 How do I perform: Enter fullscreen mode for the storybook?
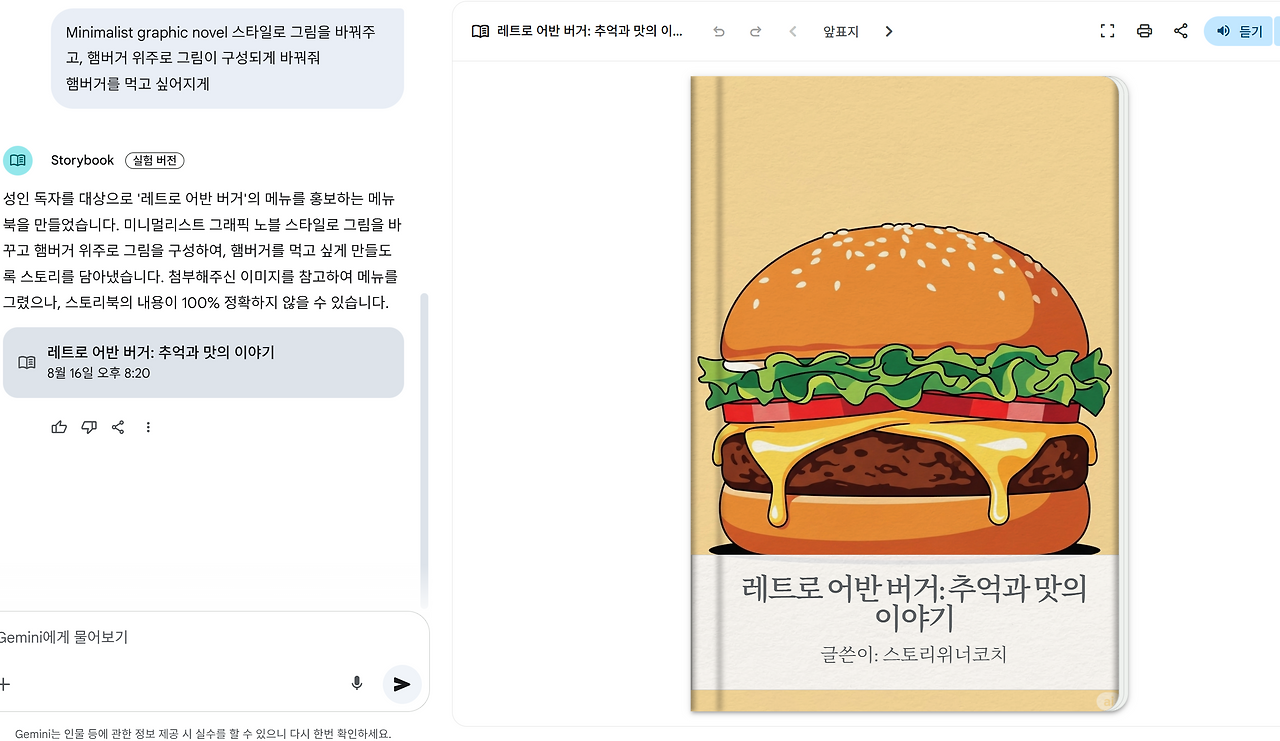coord(1107,31)
